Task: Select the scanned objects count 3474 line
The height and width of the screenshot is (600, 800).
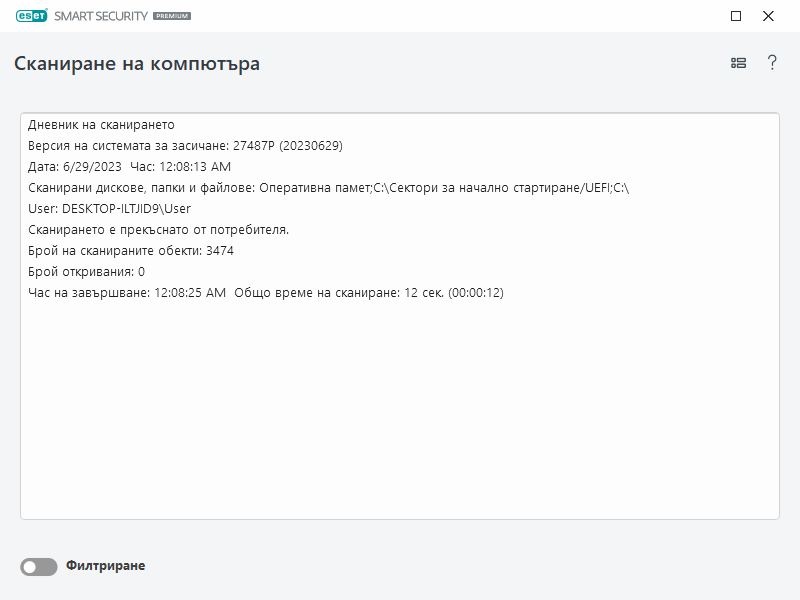Action: pyautogui.click(x=131, y=251)
